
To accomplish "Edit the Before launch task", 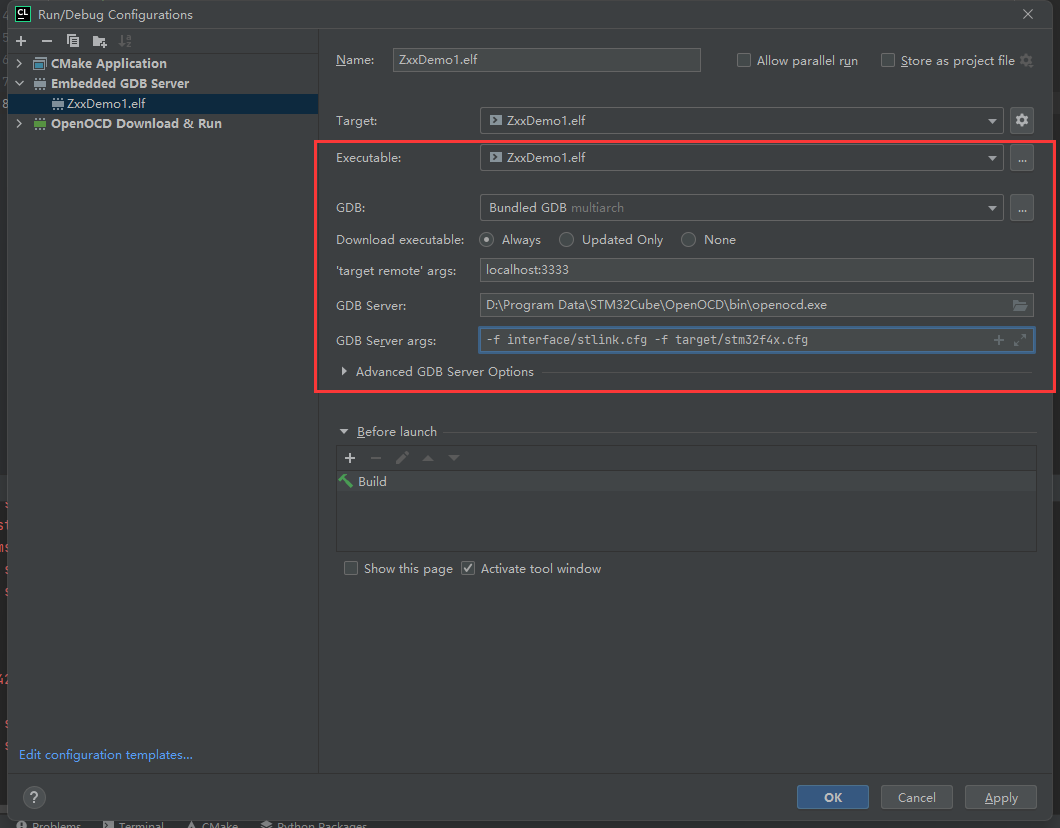I will [x=402, y=458].
